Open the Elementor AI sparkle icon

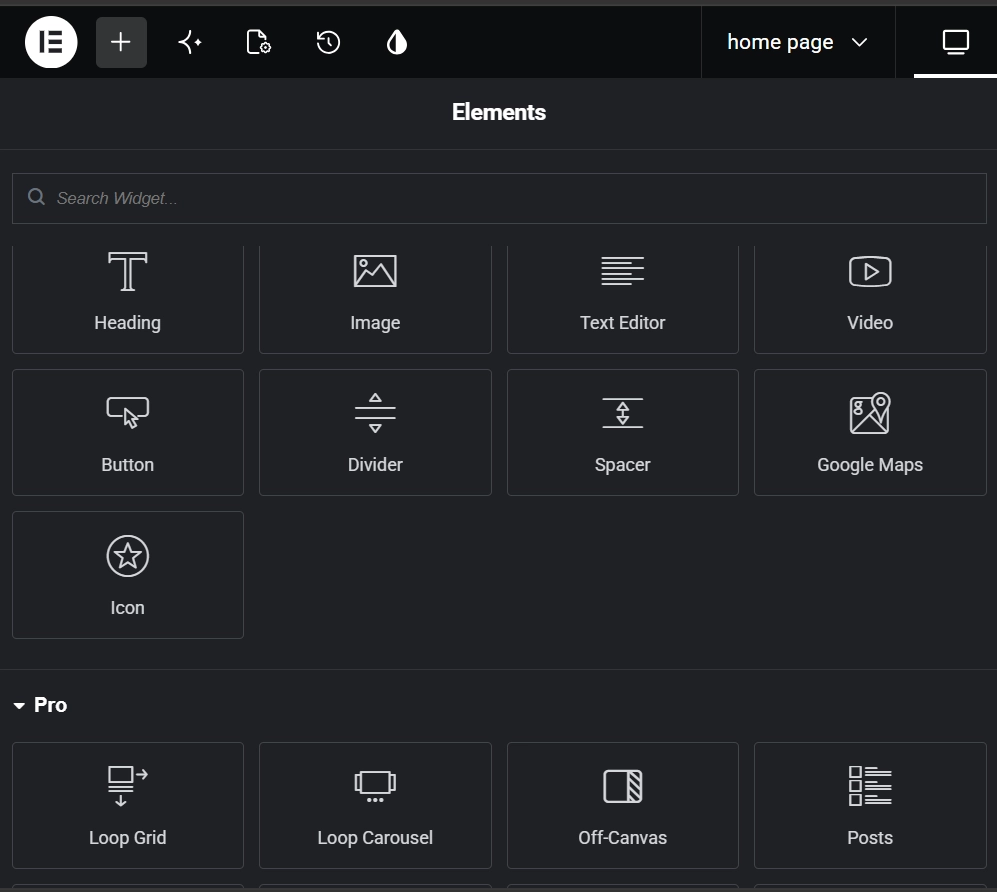click(189, 43)
